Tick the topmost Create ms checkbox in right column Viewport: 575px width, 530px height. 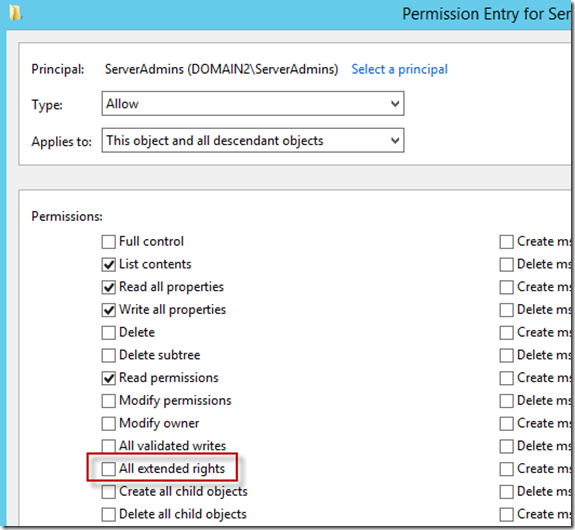point(506,242)
